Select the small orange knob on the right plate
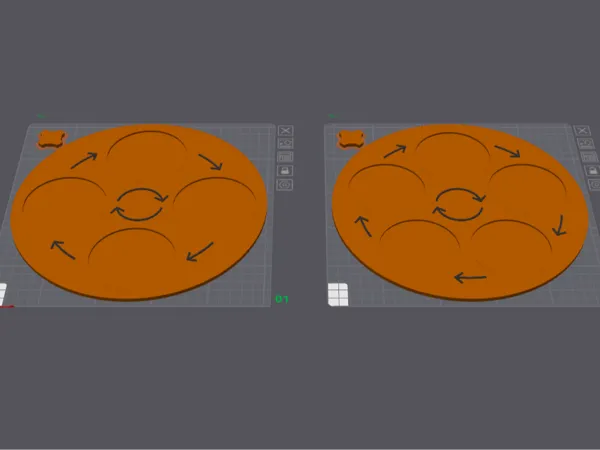 (351, 139)
